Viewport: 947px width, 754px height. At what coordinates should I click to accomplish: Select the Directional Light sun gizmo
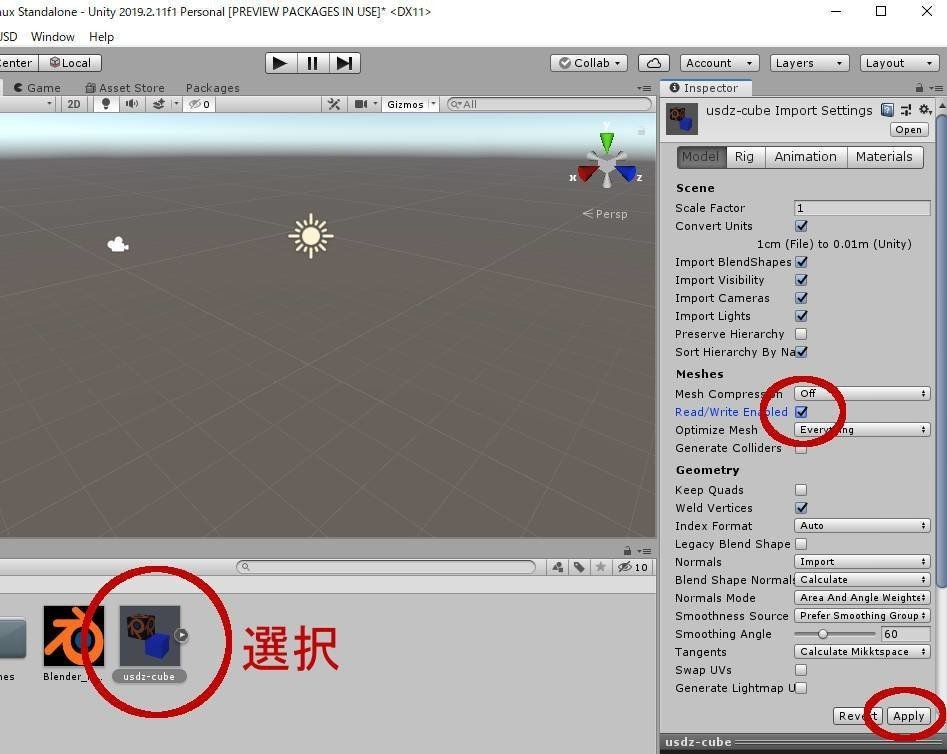tap(311, 236)
